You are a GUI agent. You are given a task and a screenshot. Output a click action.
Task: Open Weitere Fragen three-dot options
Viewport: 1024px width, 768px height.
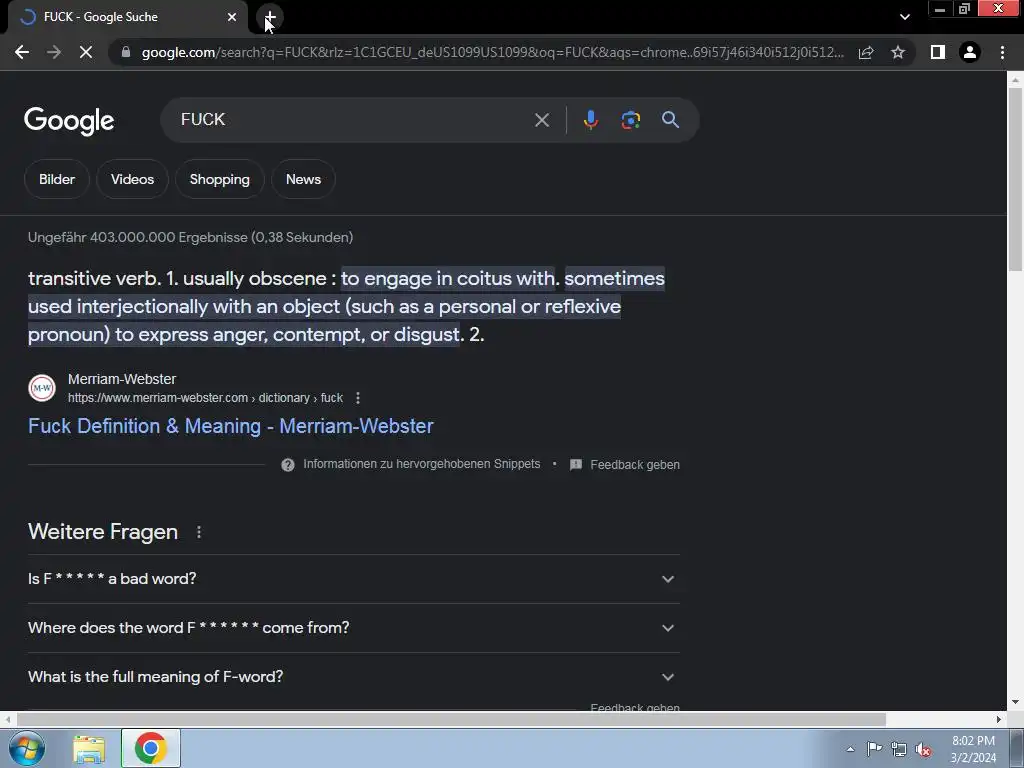tap(199, 532)
